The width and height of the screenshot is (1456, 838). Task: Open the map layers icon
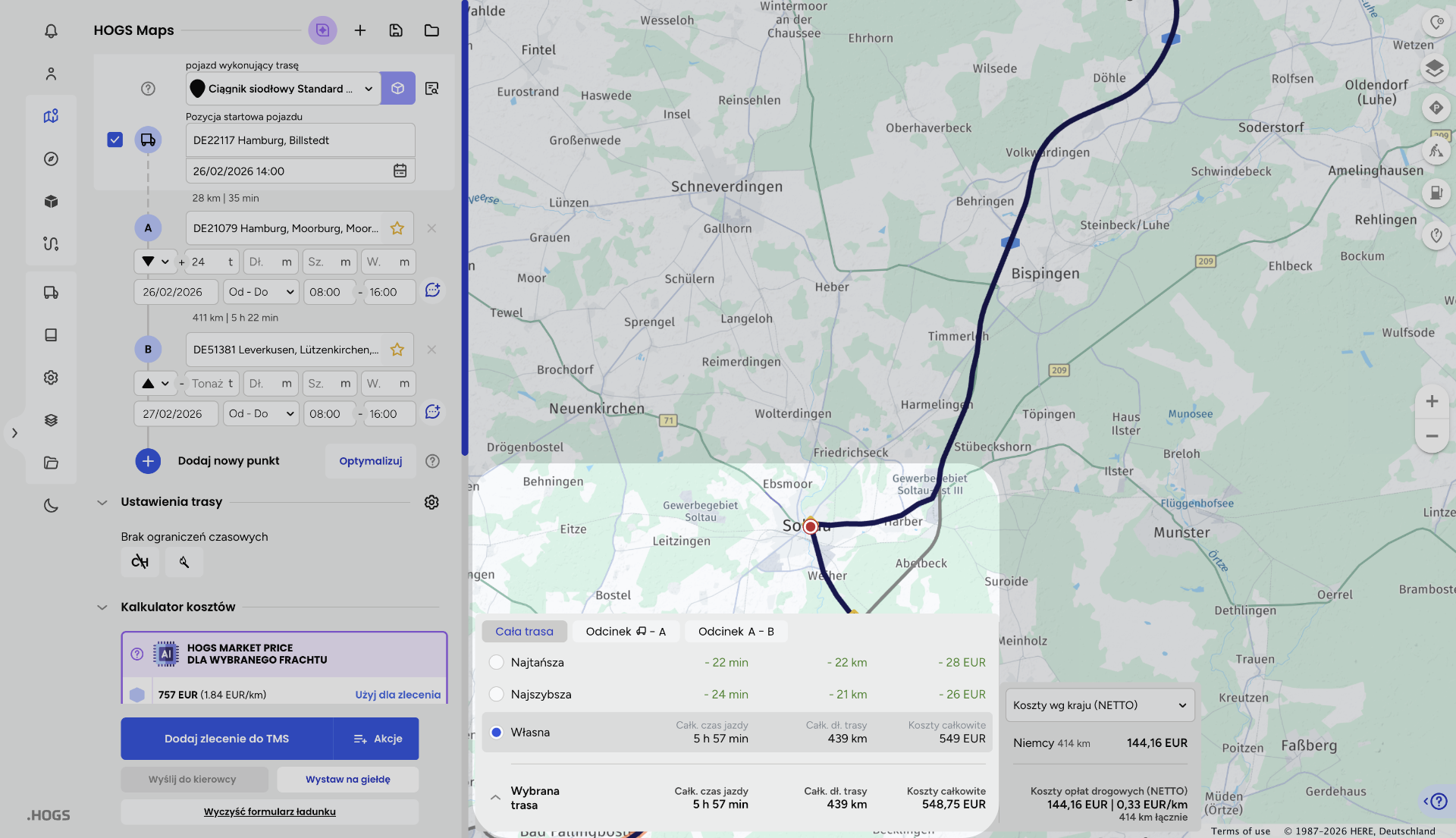(1434, 69)
